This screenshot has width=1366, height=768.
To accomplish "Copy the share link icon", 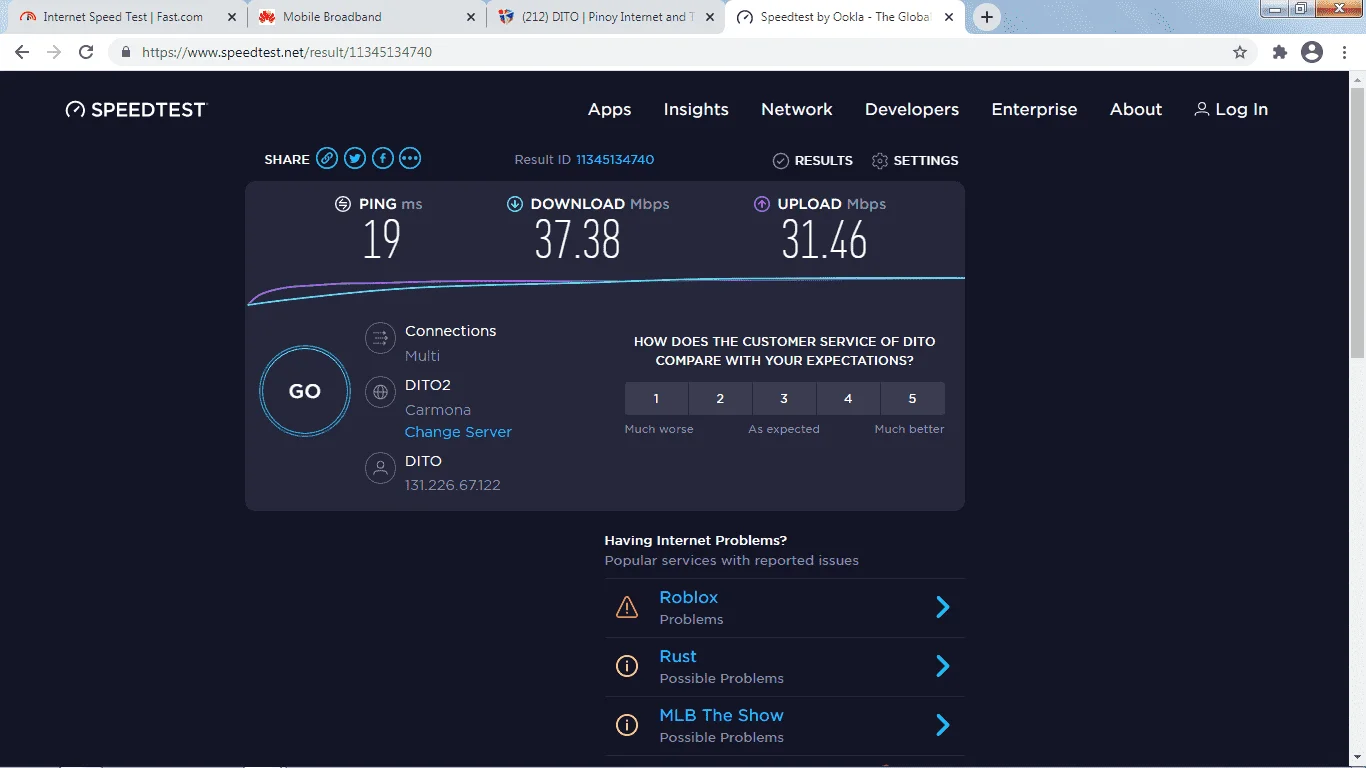I will (327, 158).
